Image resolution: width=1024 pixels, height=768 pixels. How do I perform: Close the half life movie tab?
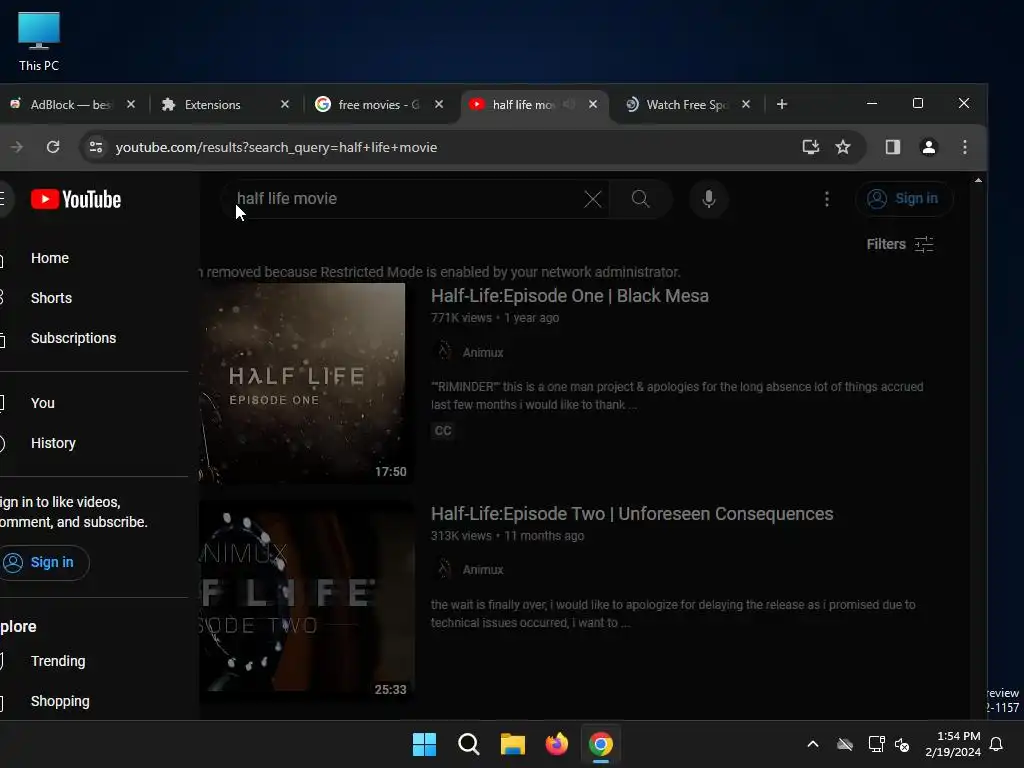(593, 104)
